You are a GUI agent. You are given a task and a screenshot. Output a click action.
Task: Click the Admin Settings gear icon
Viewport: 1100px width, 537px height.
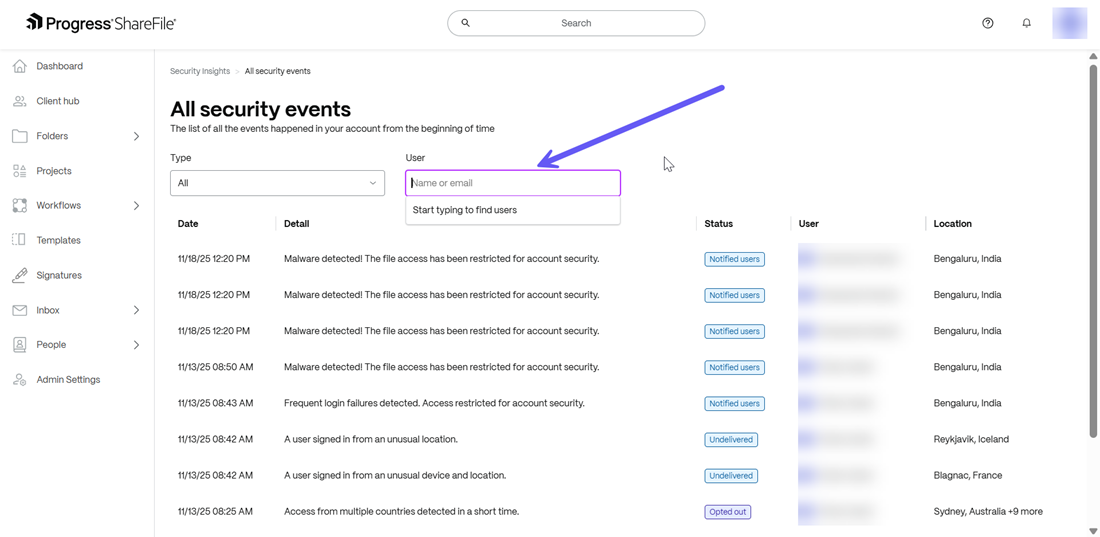pos(19,380)
